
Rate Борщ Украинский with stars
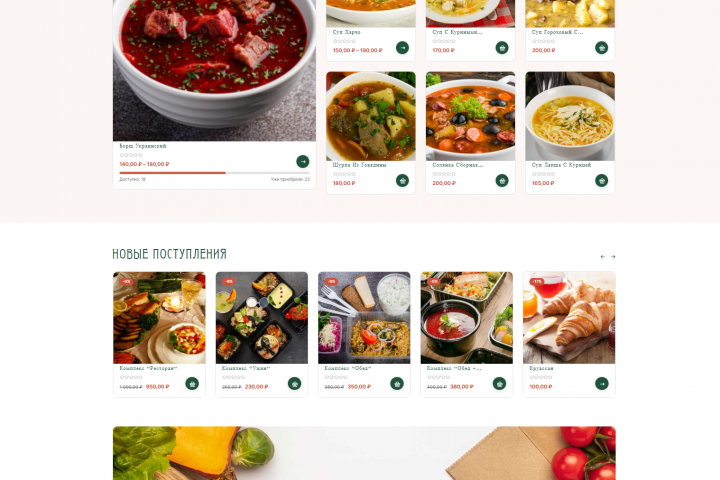131,155
